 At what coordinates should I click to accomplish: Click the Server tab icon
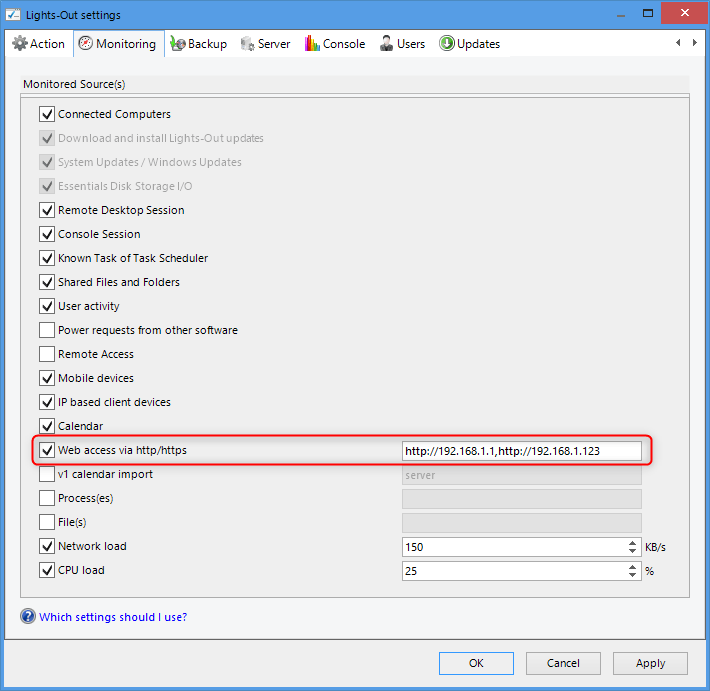click(247, 43)
